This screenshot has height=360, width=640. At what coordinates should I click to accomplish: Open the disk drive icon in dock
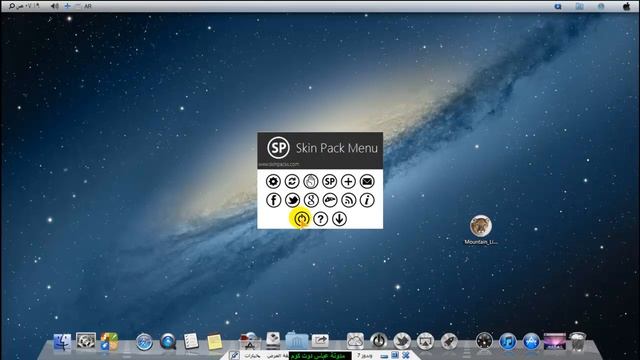[x=273, y=340]
